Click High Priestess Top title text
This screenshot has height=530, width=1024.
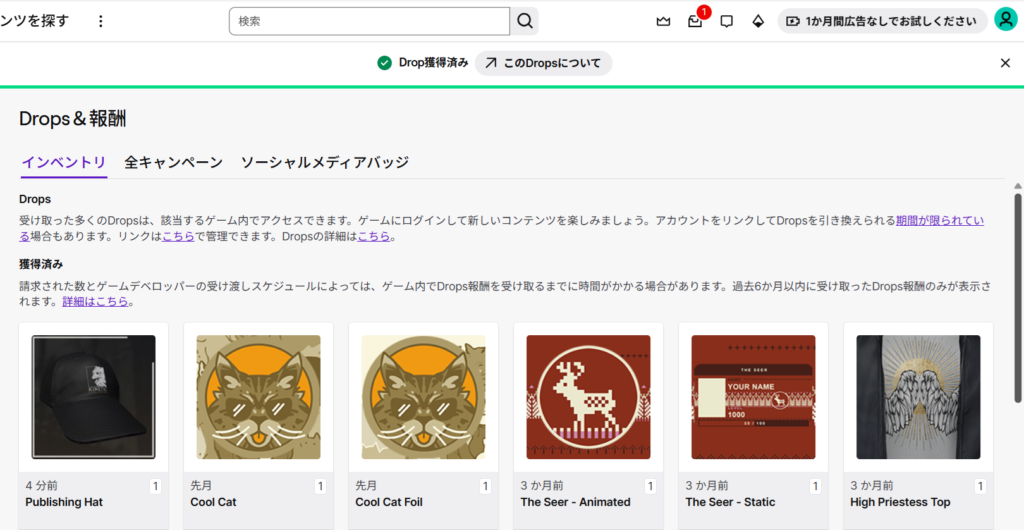(901, 503)
